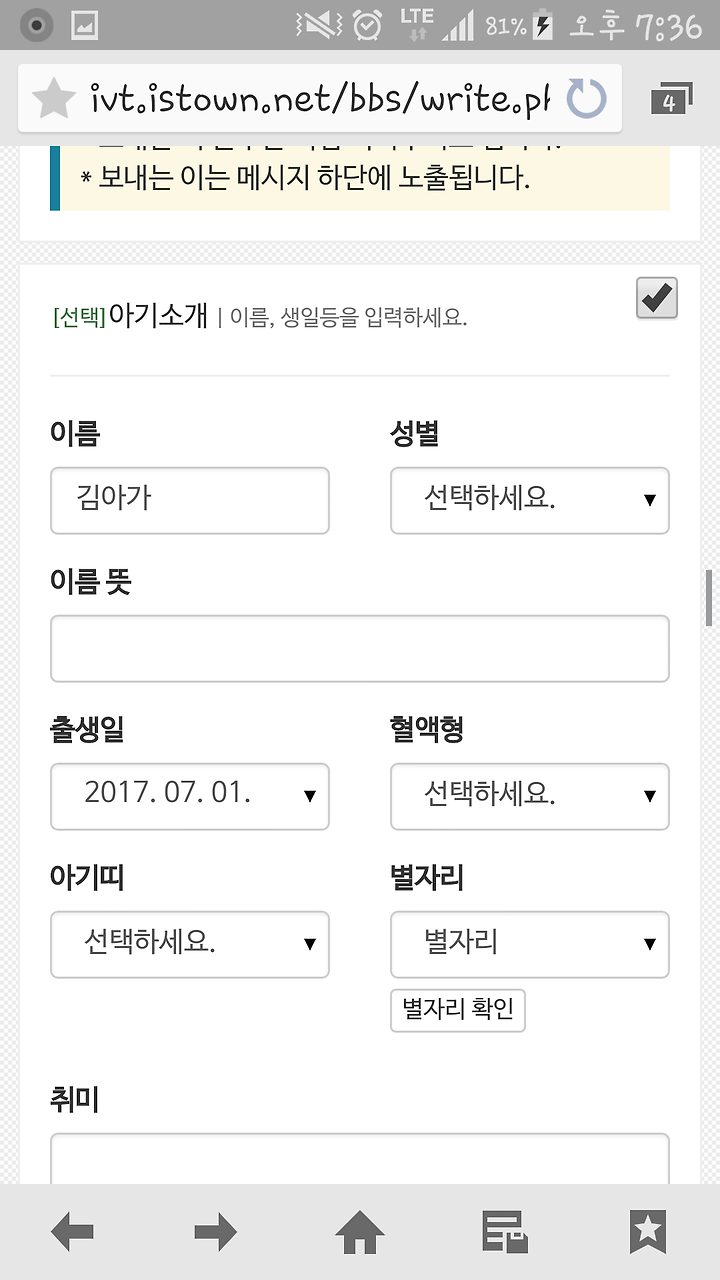Tap the star icon beside the URL
Viewport: 720px width, 1280px height.
coord(54,99)
